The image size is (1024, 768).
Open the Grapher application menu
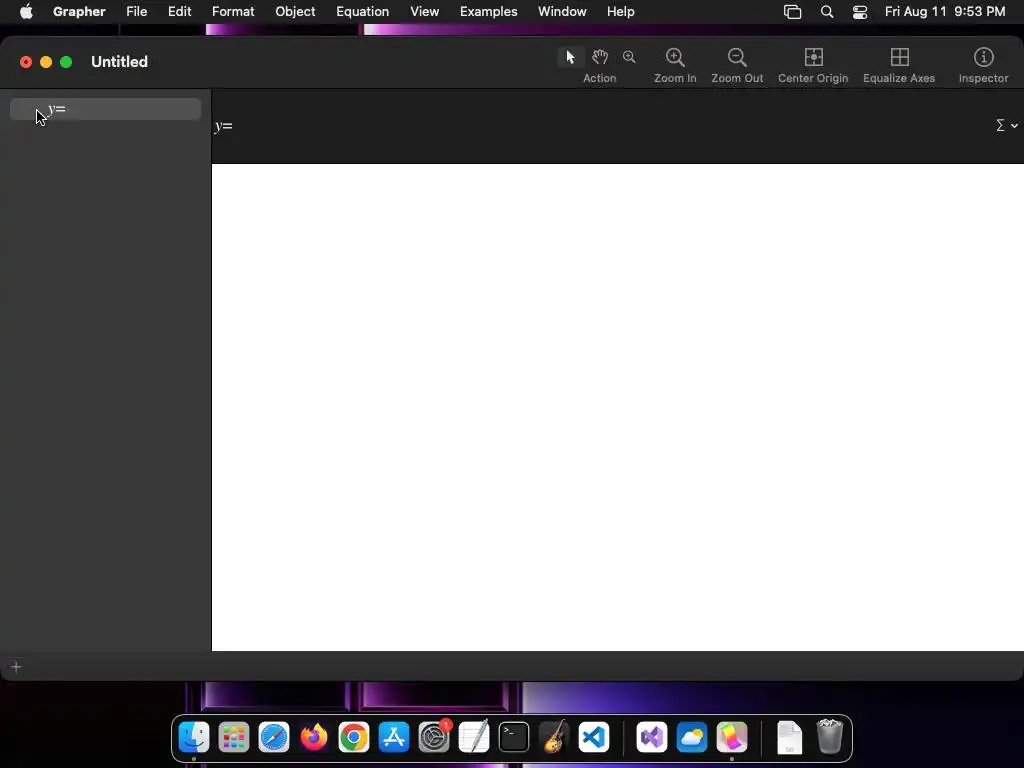79,12
